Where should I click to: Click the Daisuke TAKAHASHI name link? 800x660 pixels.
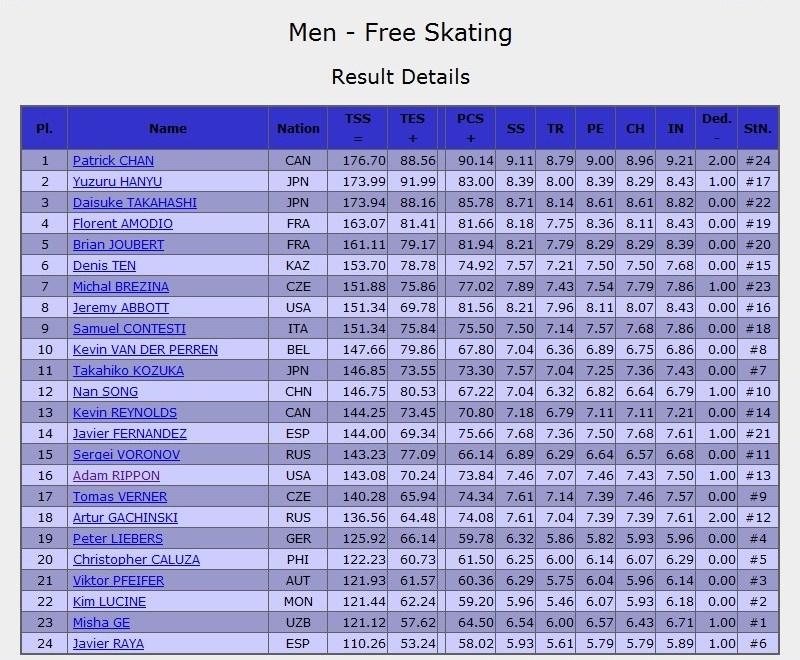pyautogui.click(x=135, y=202)
